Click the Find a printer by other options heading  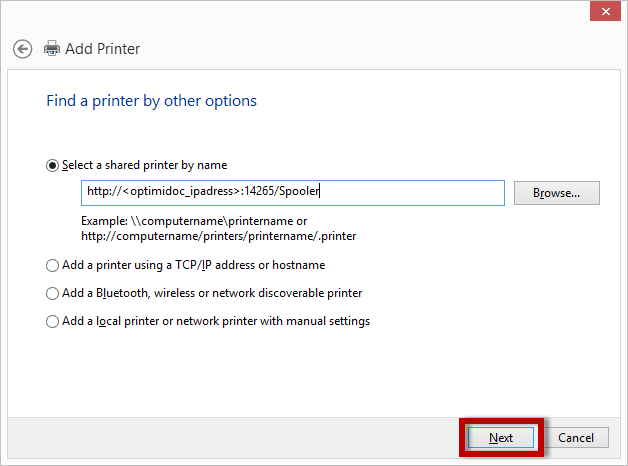152,101
